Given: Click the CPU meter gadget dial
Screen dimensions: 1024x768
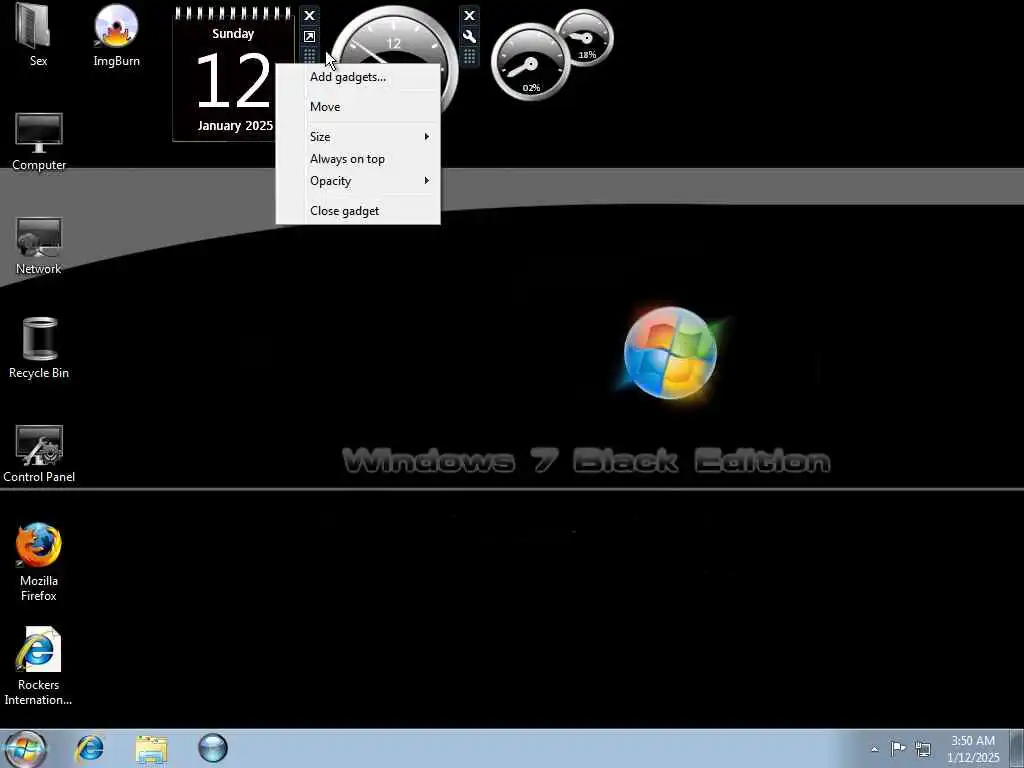Looking at the screenshot, I should [x=530, y=63].
